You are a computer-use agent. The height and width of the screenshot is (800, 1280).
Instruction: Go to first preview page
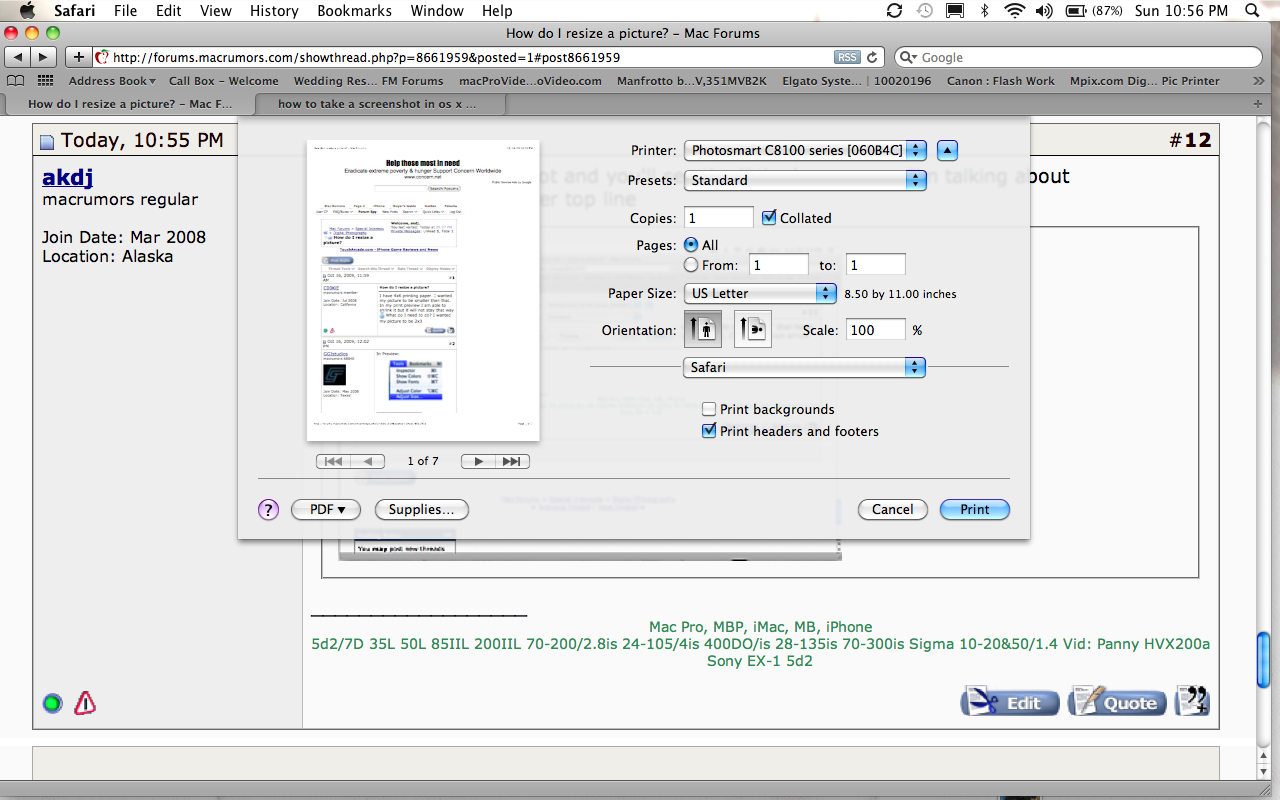[333, 461]
